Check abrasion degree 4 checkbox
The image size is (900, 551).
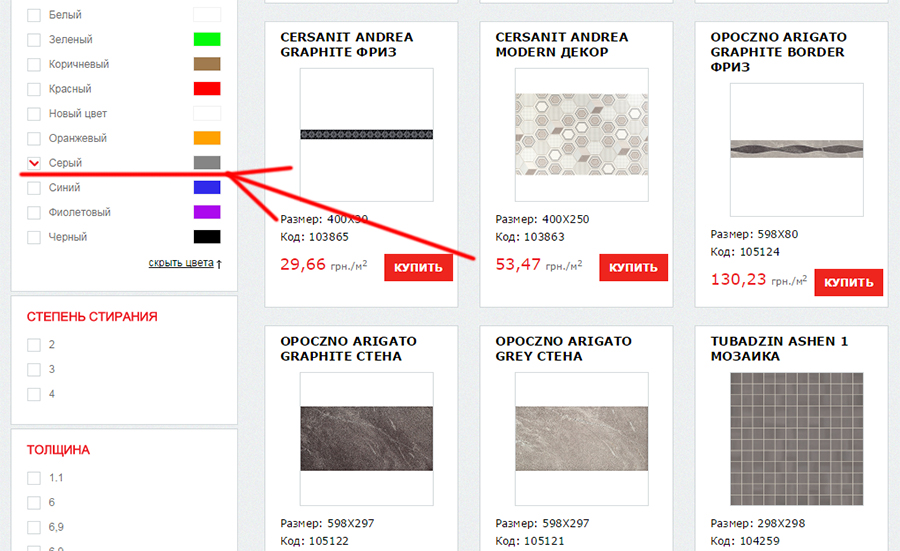[34, 394]
